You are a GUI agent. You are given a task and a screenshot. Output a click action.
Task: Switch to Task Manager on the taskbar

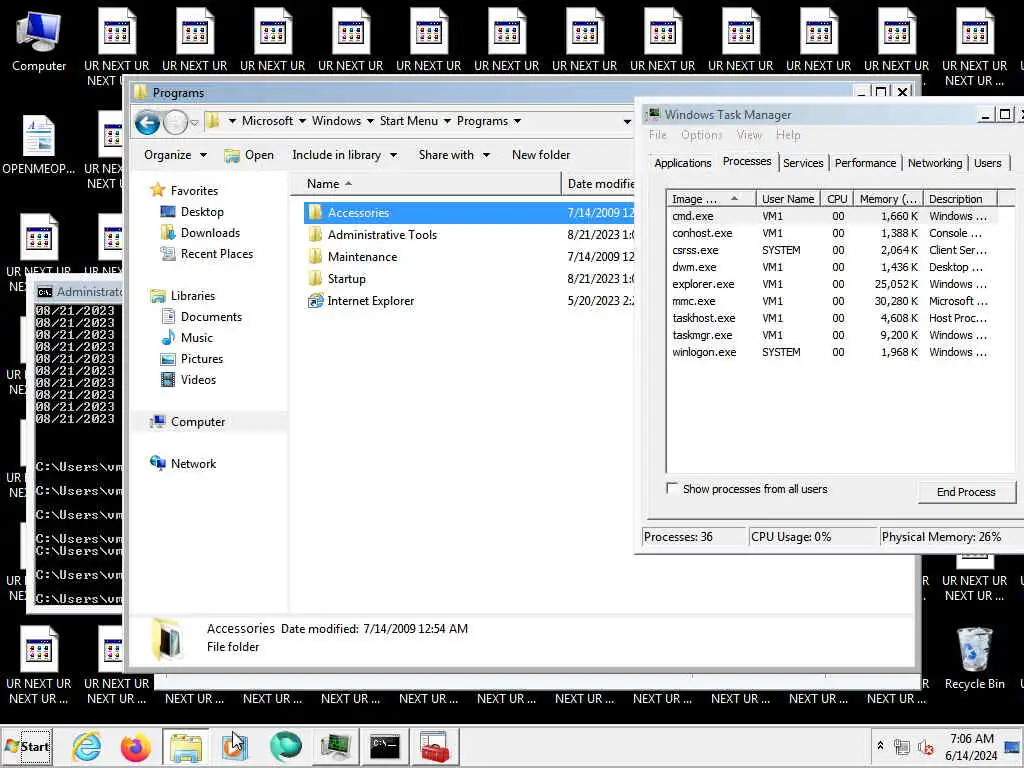click(336, 746)
